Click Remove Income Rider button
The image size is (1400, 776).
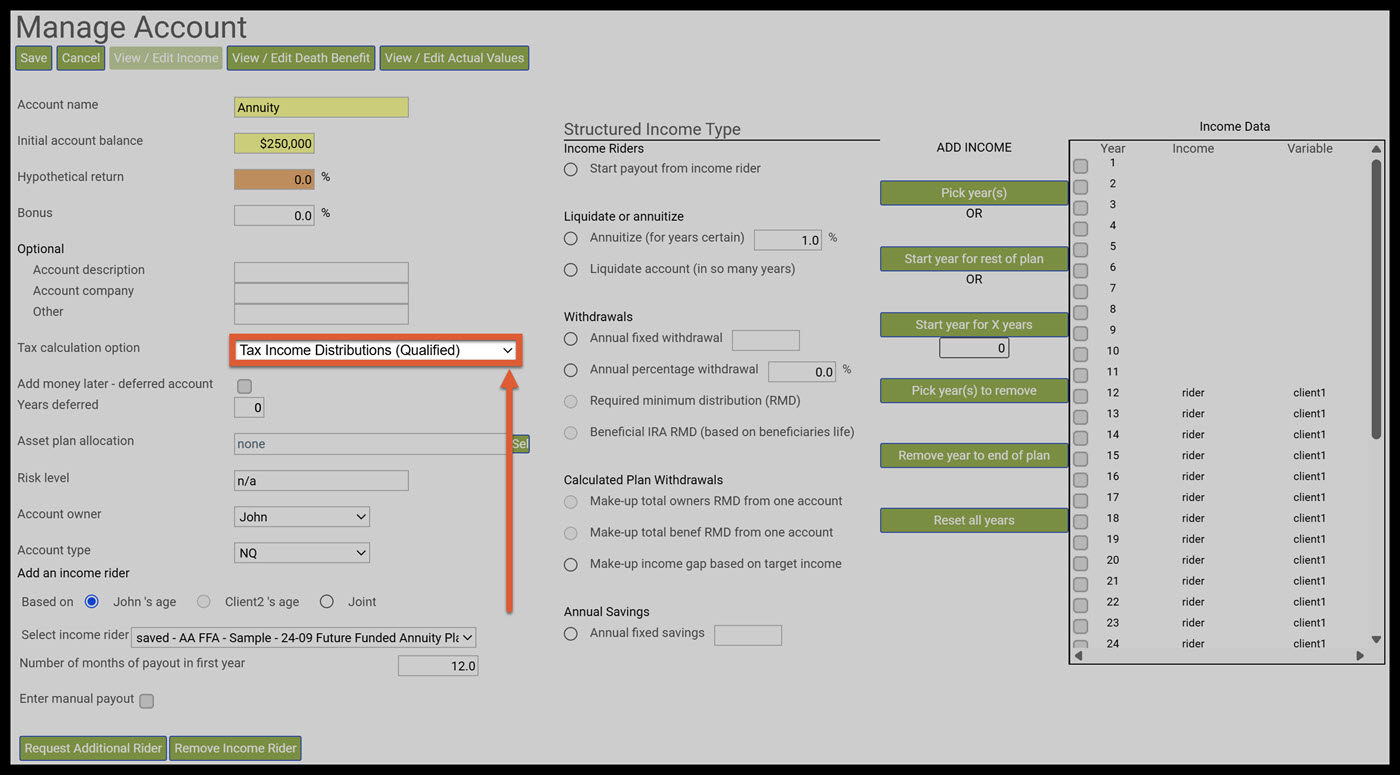point(236,748)
